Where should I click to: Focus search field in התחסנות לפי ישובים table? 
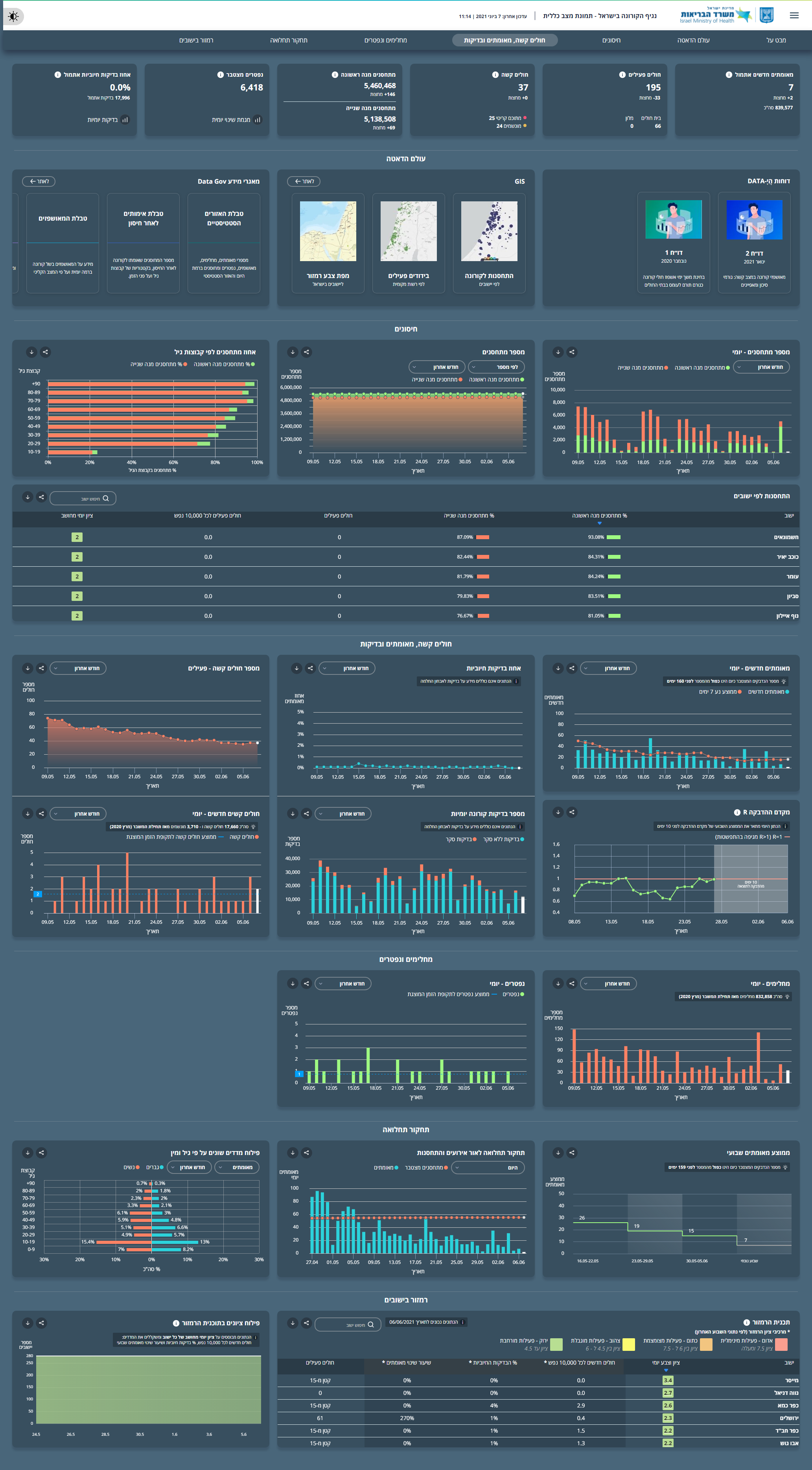tap(83, 498)
